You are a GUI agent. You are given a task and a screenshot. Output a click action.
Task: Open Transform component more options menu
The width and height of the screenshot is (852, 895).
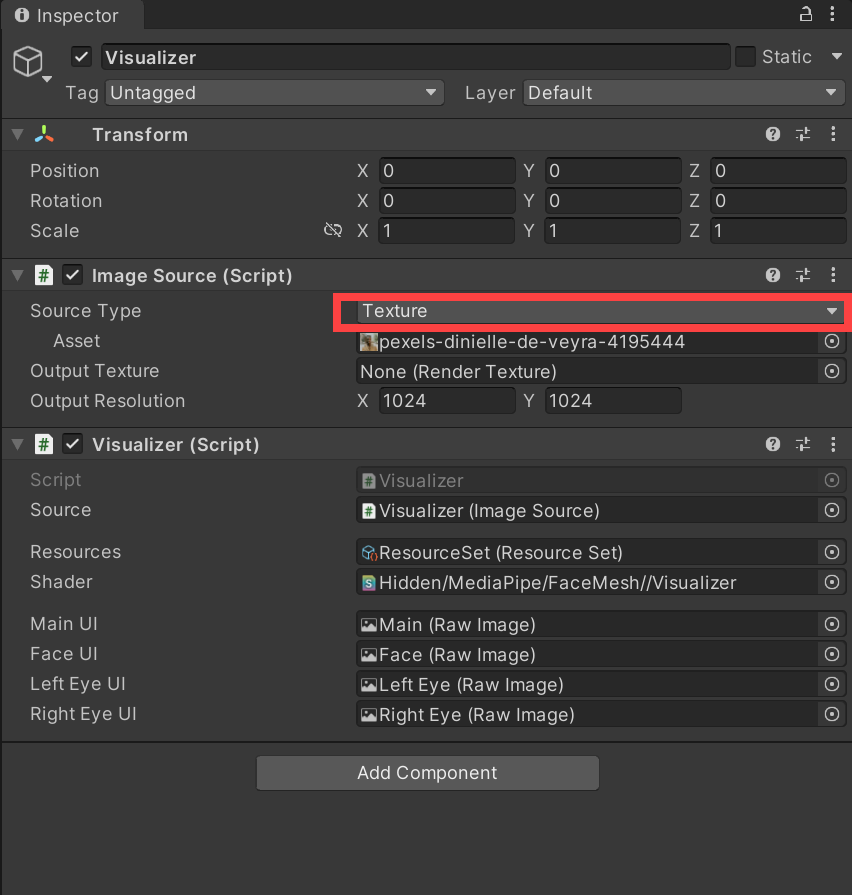coord(833,134)
